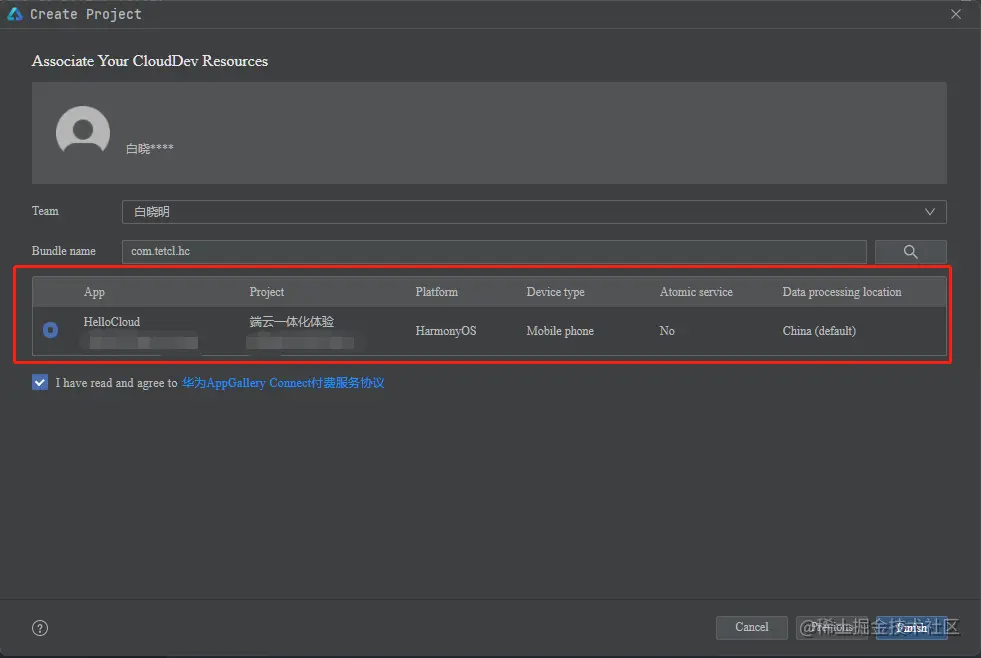The width and height of the screenshot is (981, 658).
Task: Click the Mobile phone device type cell
Action: 560,331
